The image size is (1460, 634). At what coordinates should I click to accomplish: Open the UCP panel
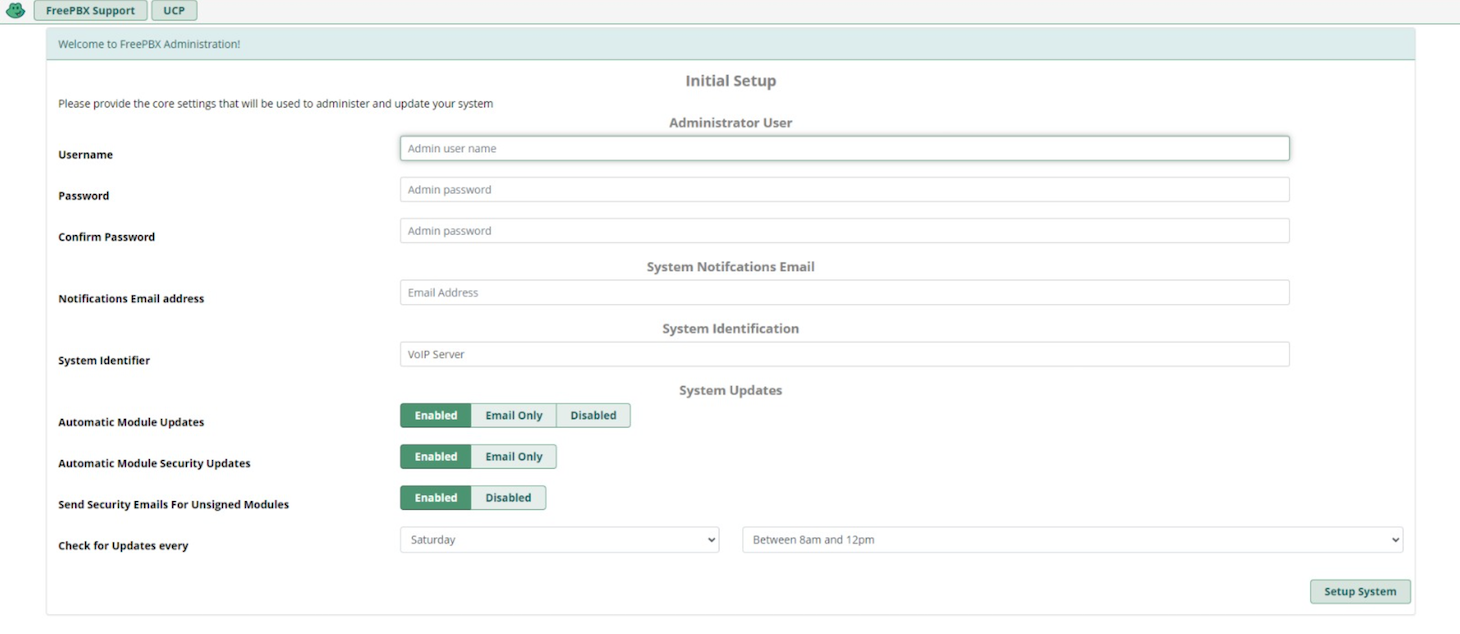click(173, 10)
